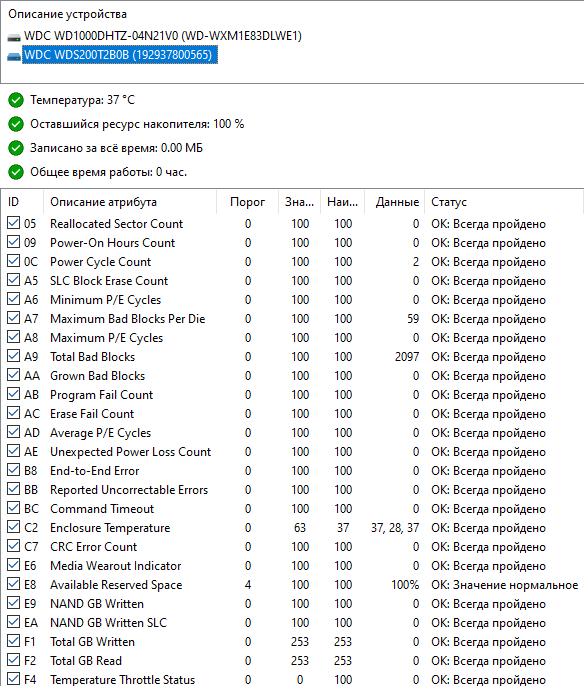Click the green check beside Записано за всё время
584x687 pixels.
(16, 148)
